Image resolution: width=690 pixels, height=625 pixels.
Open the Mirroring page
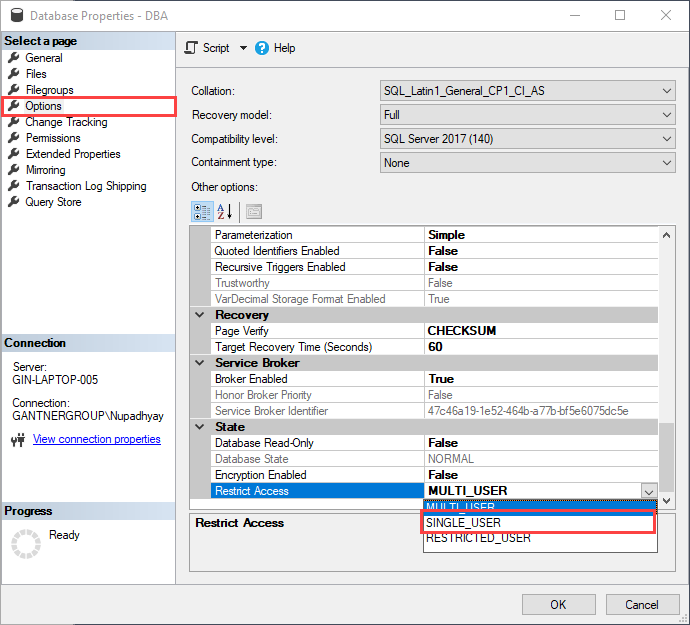pos(45,170)
